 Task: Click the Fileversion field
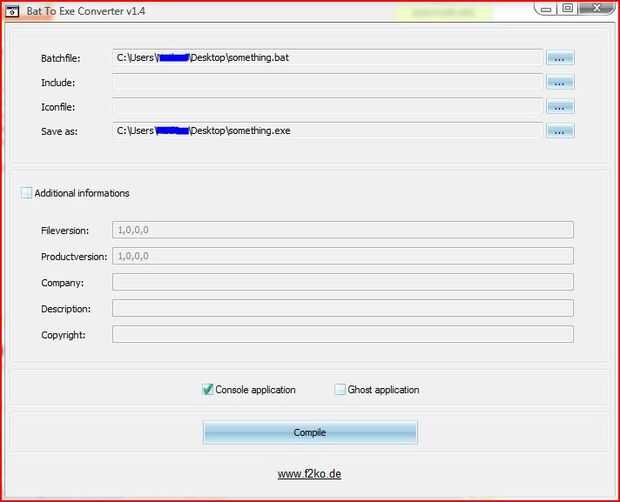pos(342,230)
